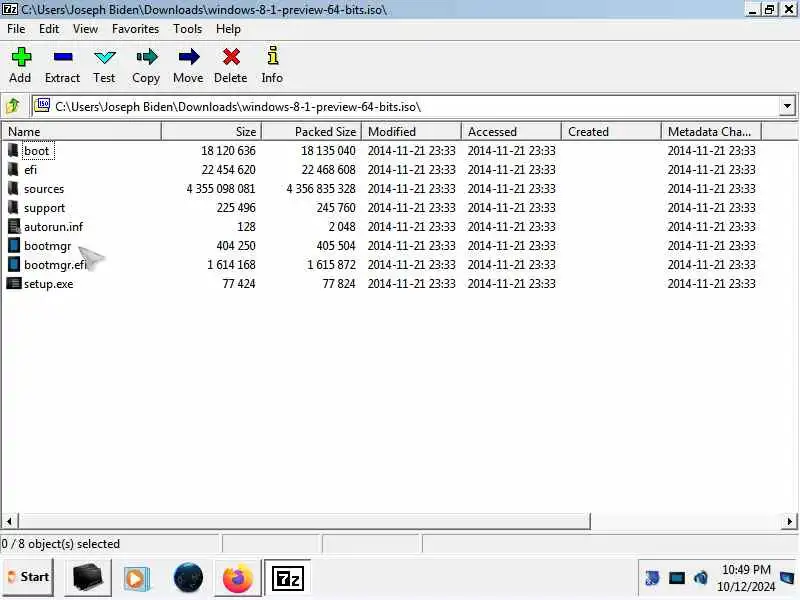Click the ISO icon in address bar
This screenshot has height=600, width=800.
[42, 106]
